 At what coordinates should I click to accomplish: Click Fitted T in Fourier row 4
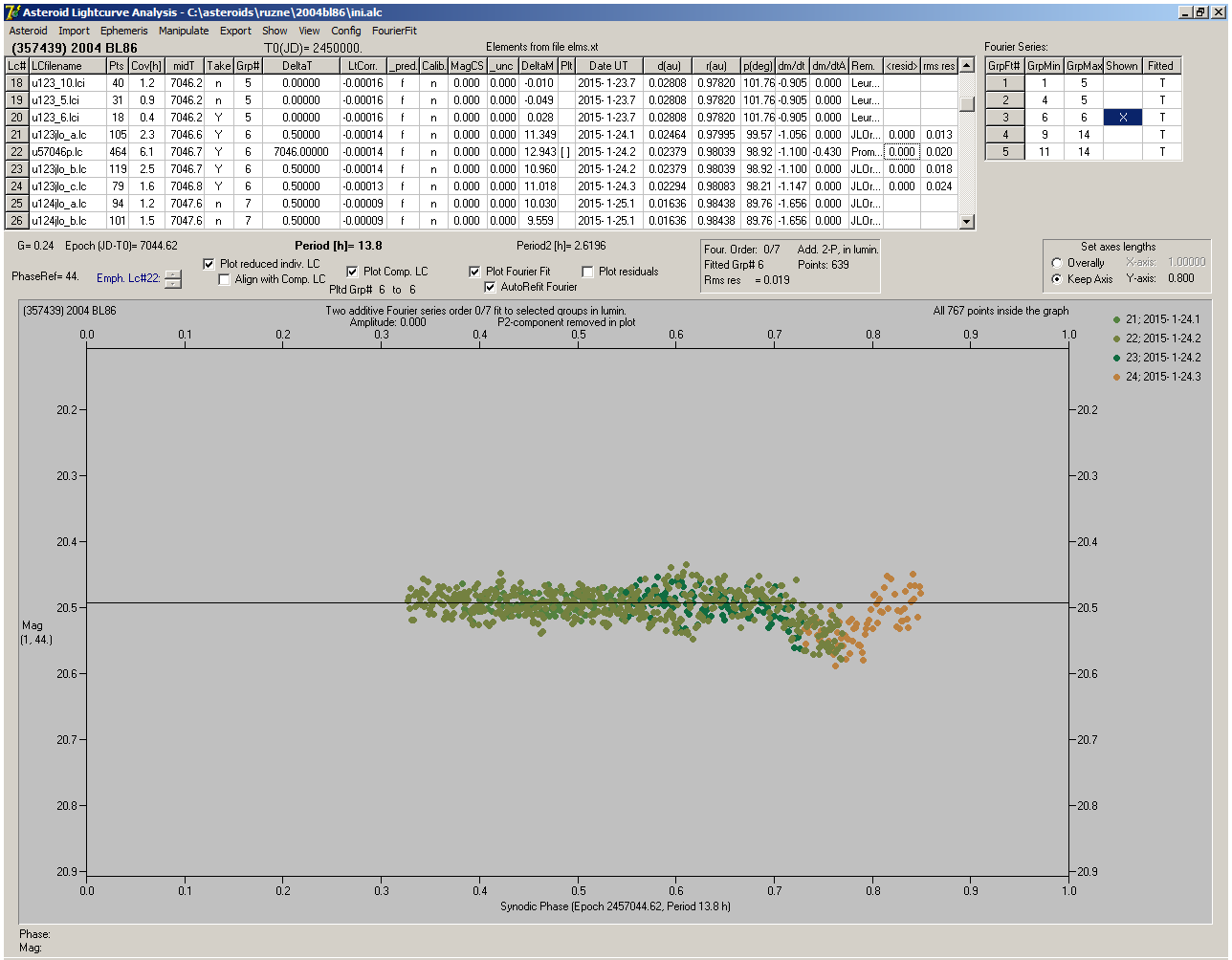tap(1160, 135)
